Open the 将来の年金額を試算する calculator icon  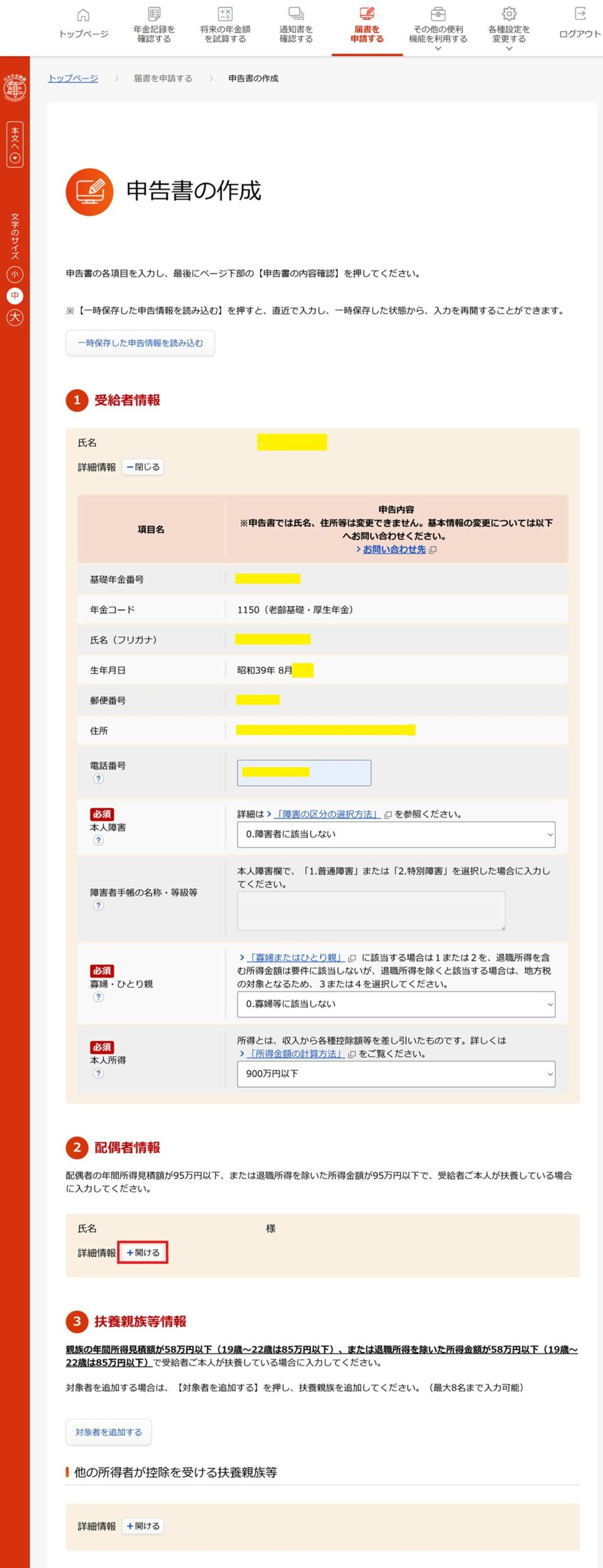click(x=225, y=14)
